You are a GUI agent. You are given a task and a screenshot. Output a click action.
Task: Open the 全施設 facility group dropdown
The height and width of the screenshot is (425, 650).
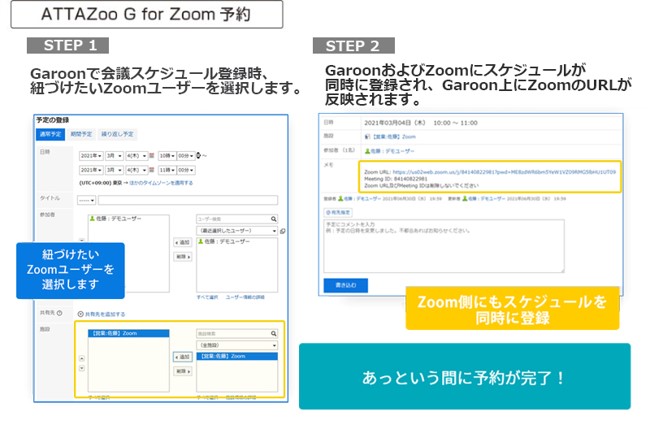237,344
